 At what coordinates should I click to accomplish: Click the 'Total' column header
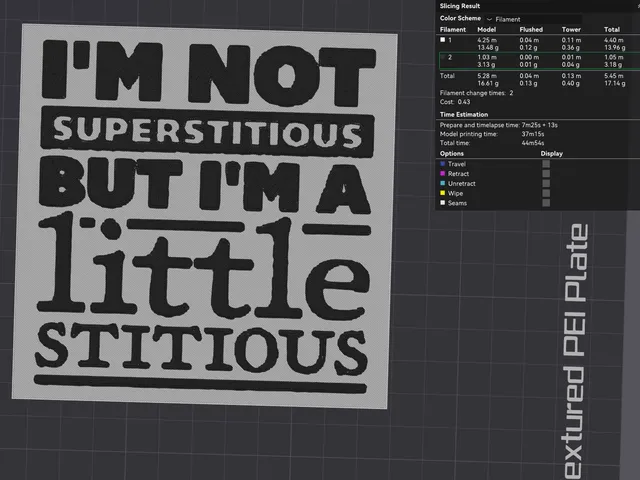coord(612,29)
